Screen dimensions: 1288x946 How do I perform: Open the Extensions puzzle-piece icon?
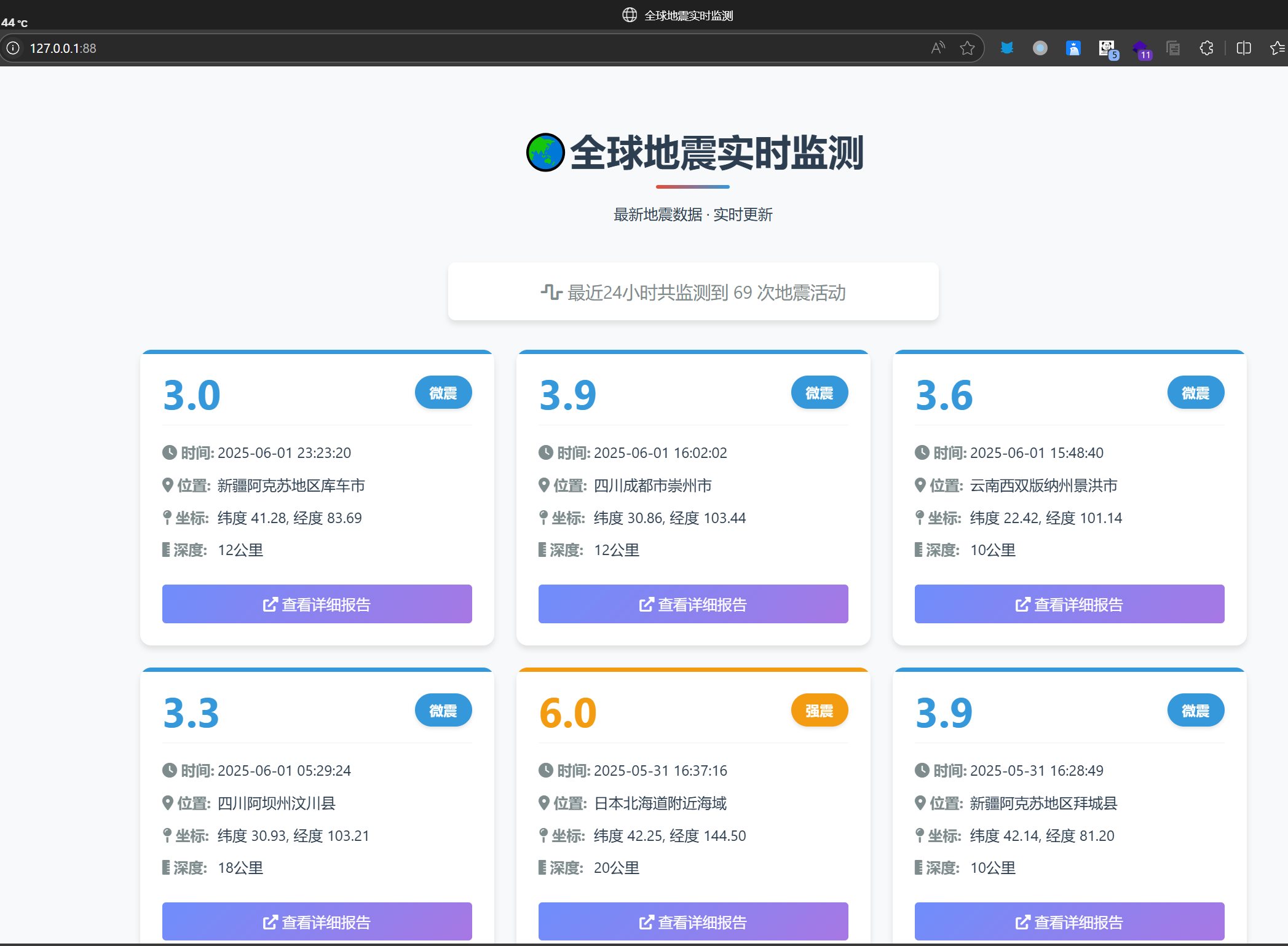(1206, 48)
